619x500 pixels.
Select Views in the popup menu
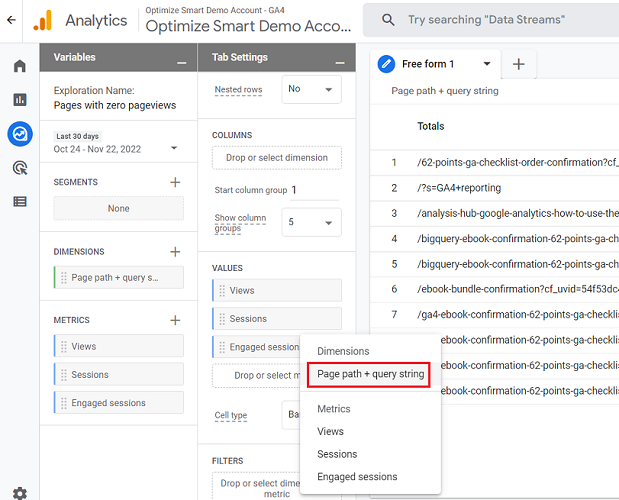330,431
